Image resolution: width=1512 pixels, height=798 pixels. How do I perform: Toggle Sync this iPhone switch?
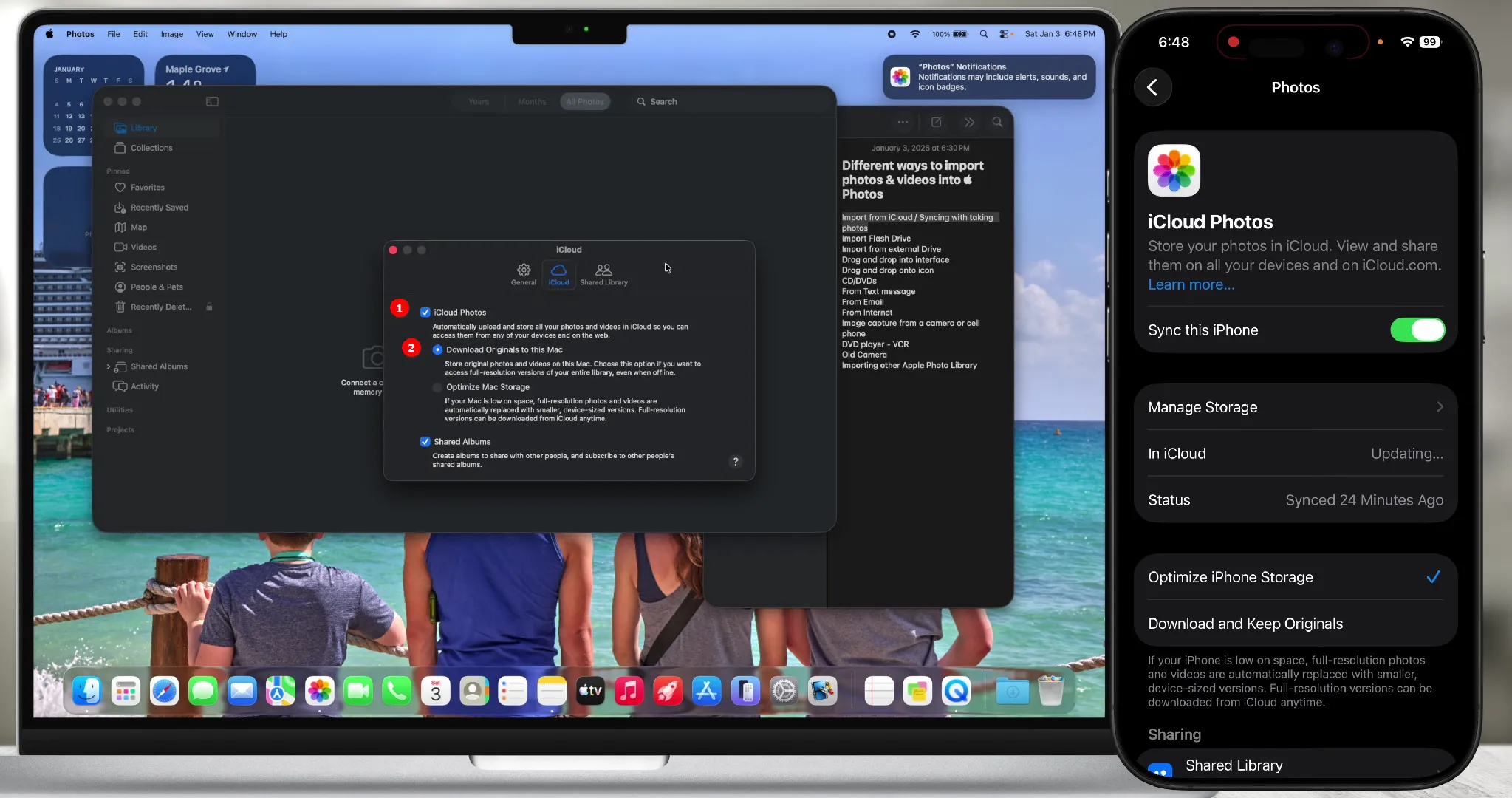click(1417, 330)
